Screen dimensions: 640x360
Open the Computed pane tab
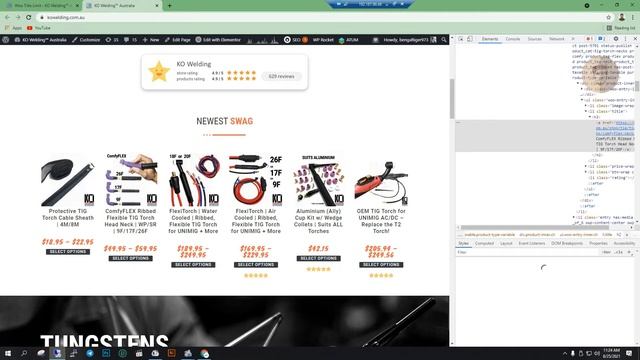point(484,243)
